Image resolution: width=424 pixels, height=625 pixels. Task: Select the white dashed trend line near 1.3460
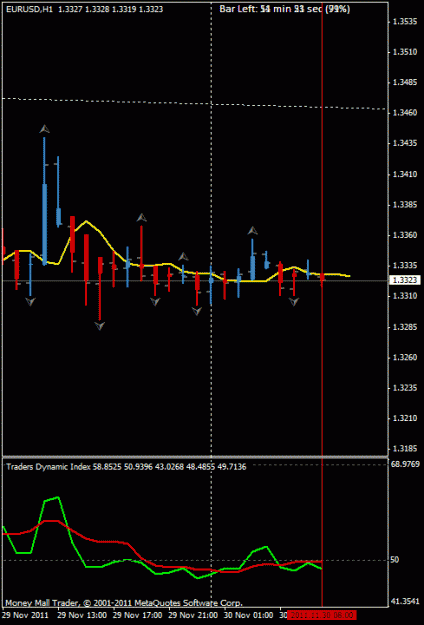[x=194, y=103]
